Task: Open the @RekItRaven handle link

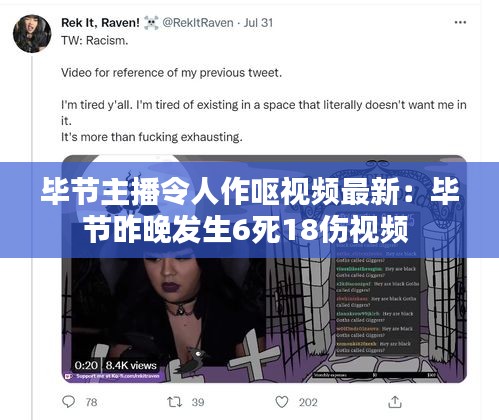Action: (198, 23)
